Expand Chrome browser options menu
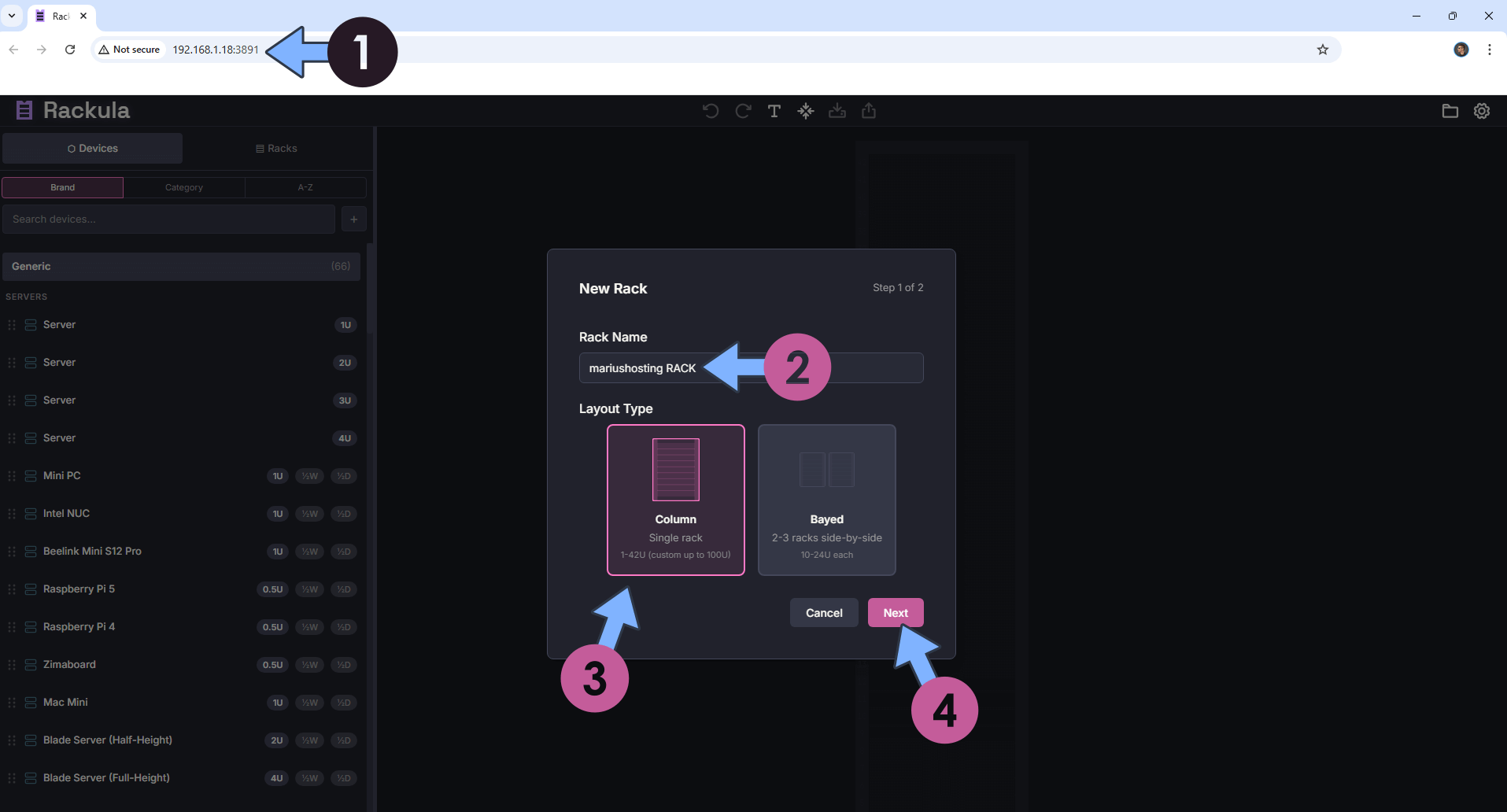This screenshot has width=1507, height=812. tap(1489, 50)
